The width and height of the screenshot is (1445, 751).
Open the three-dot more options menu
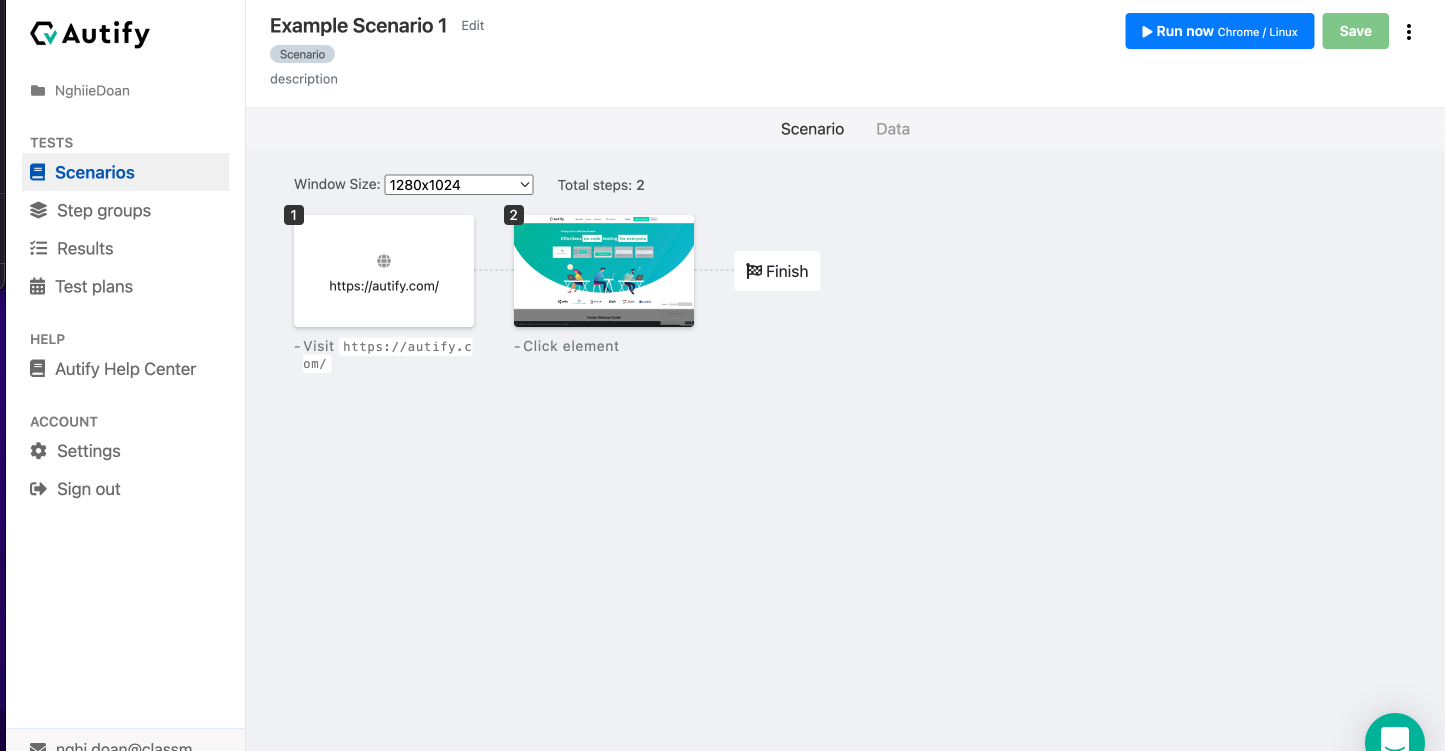coord(1409,32)
